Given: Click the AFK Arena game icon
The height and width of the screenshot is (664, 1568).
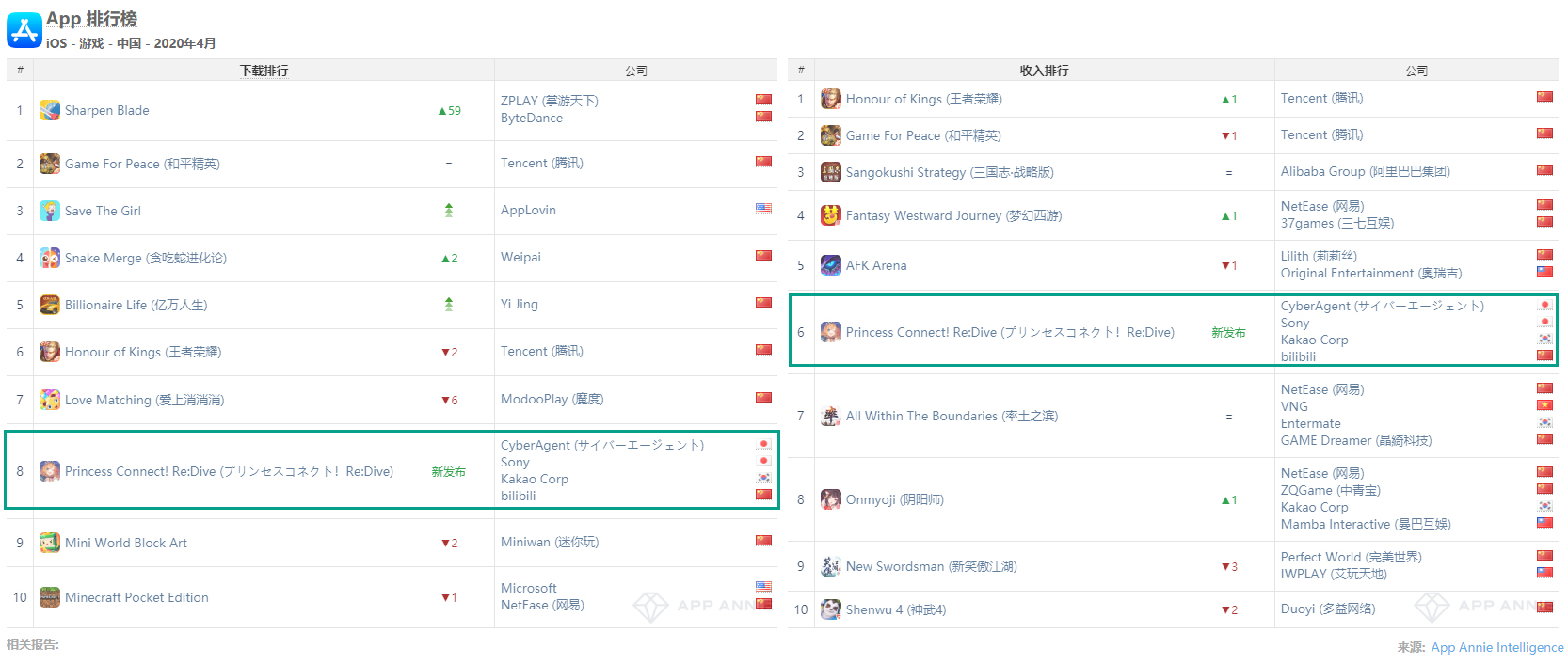Looking at the screenshot, I should (831, 265).
